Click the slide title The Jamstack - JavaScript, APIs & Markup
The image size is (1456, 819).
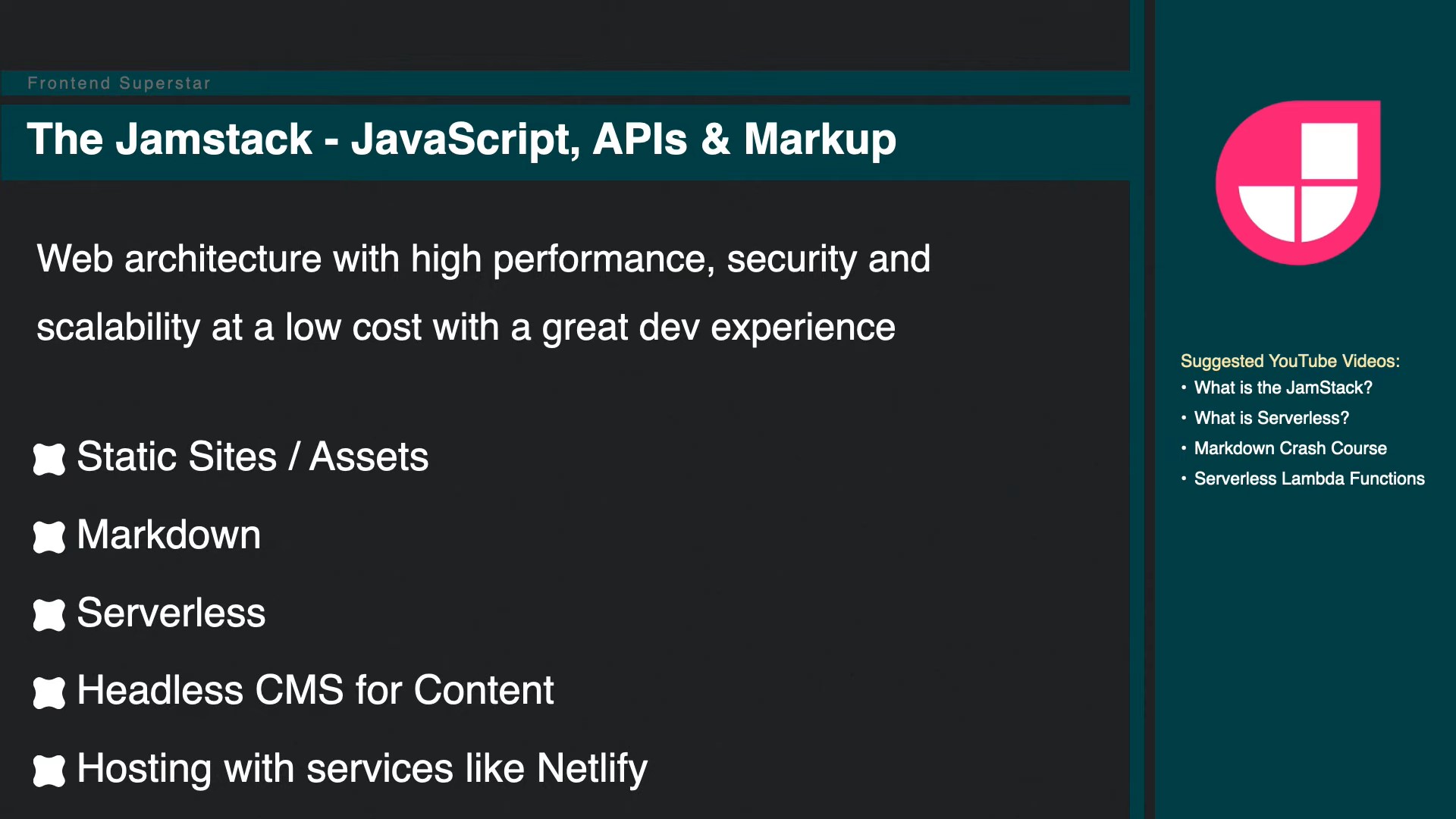click(462, 140)
